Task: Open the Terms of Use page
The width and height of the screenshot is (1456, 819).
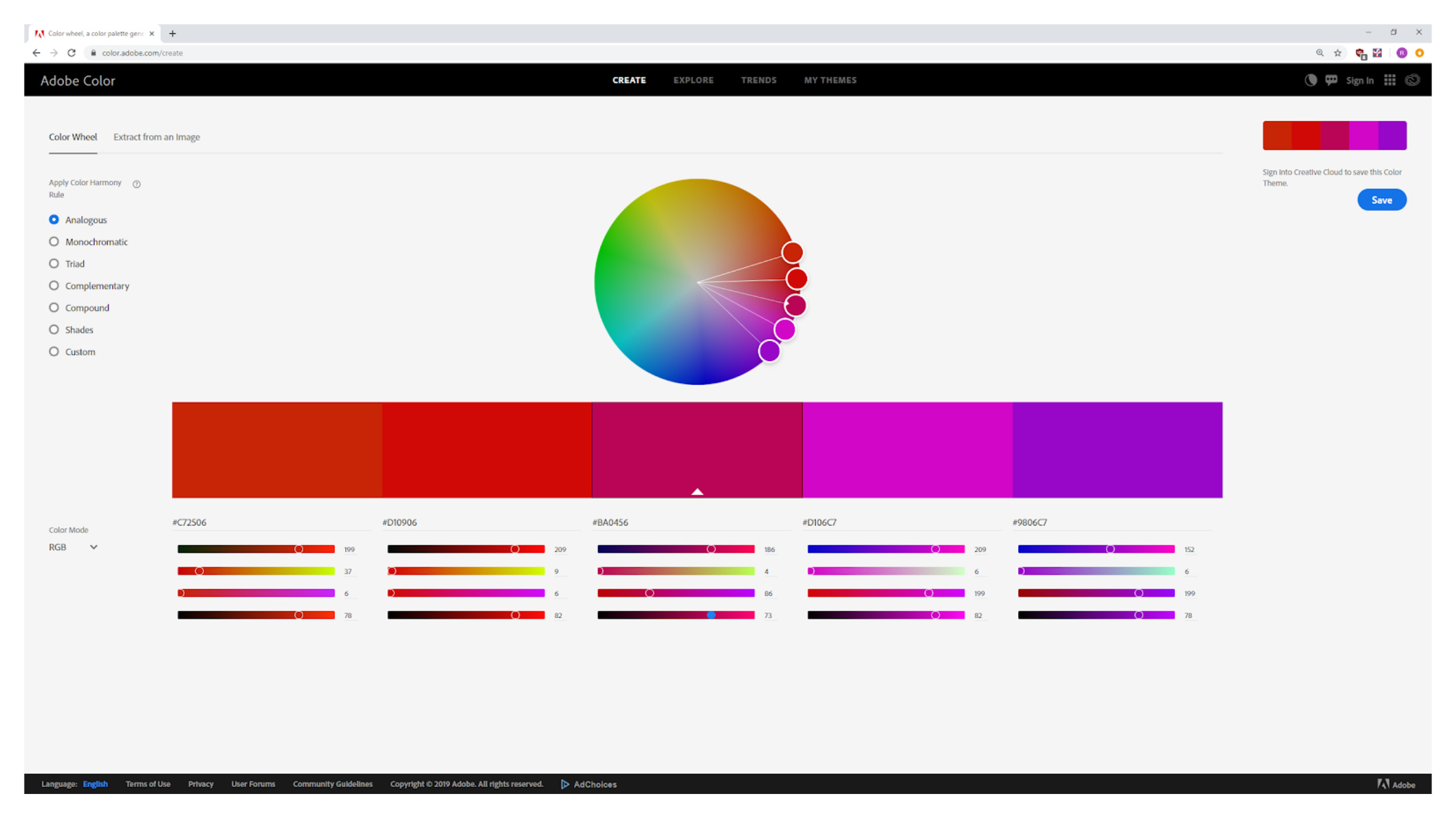Action: pos(147,784)
